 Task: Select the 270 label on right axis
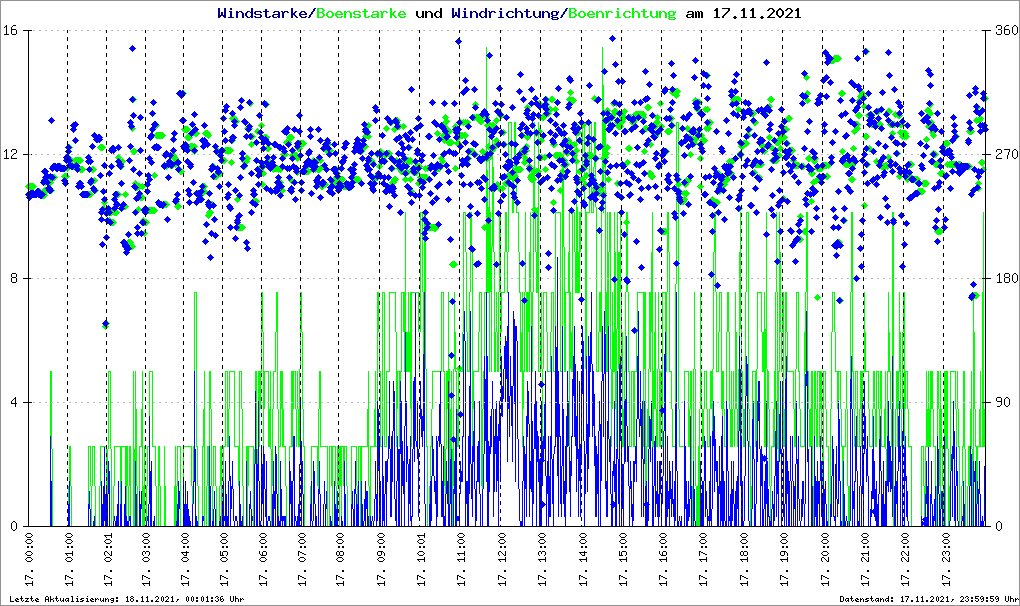(1003, 155)
